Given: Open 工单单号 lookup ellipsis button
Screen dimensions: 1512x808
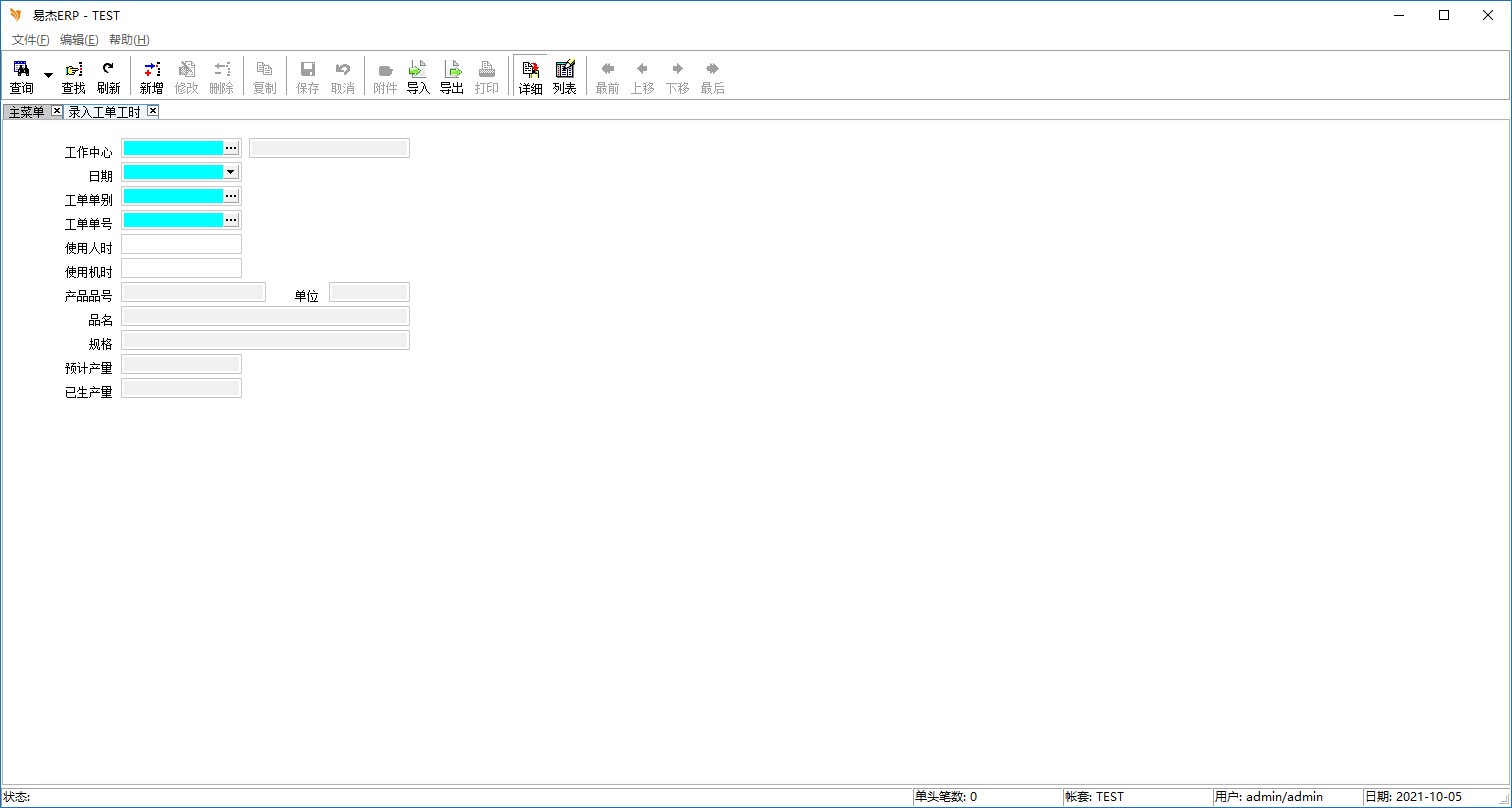Looking at the screenshot, I should point(231,220).
